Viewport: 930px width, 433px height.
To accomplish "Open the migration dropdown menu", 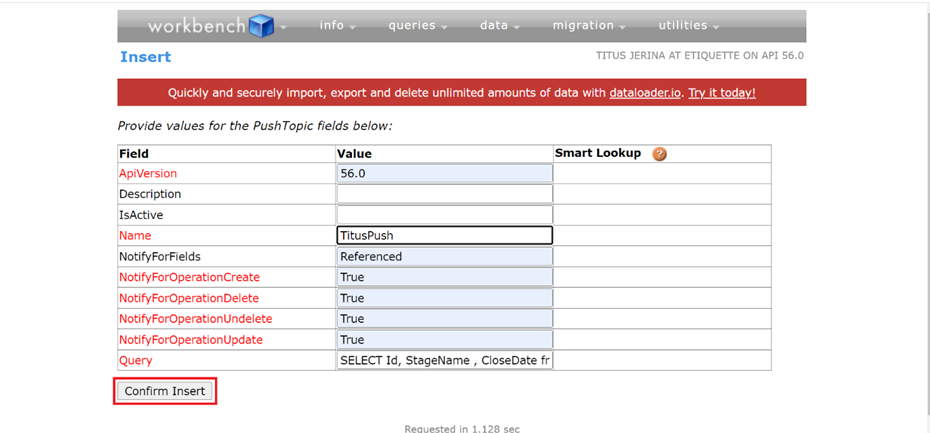I will pos(589,26).
